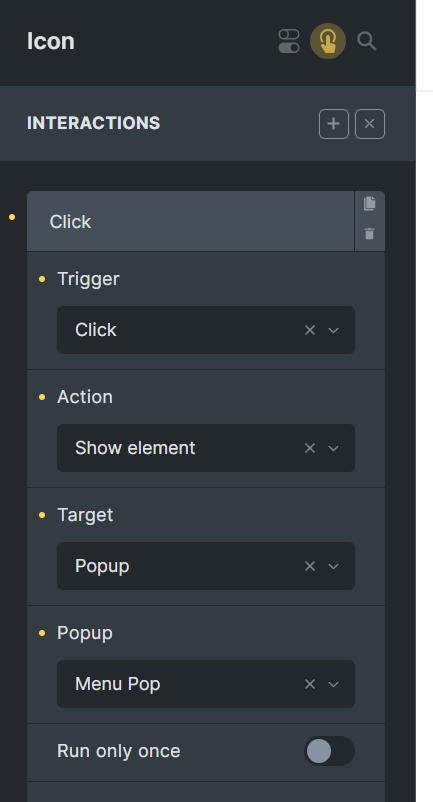433x802 pixels.
Task: Open the panel search magnifier icon
Action: coord(367,41)
